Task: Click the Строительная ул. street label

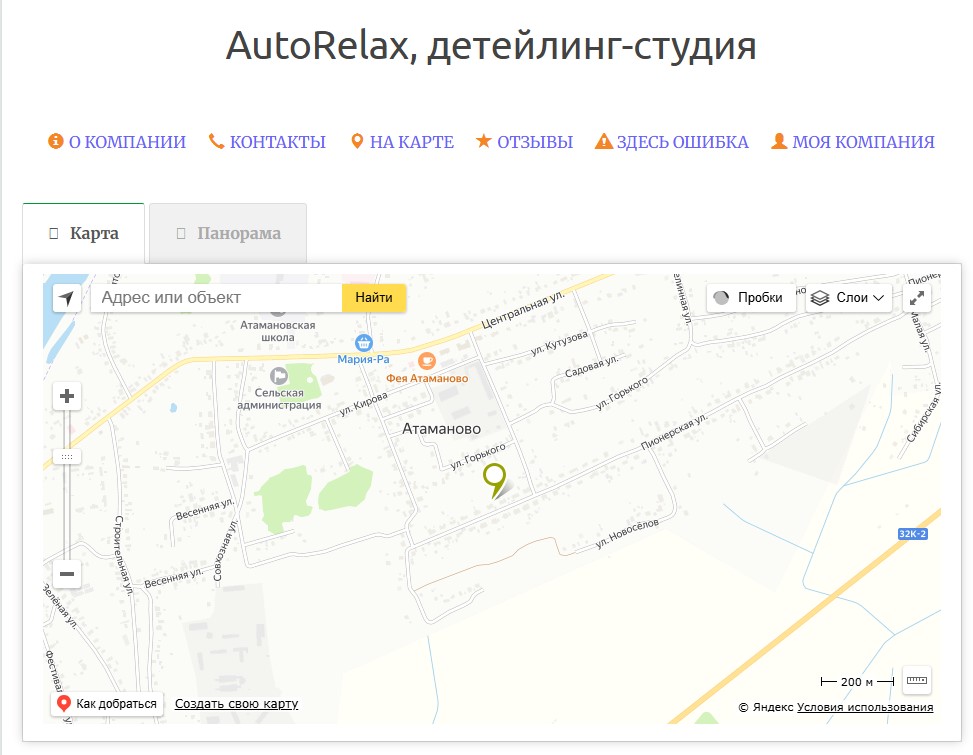Action: [x=123, y=555]
